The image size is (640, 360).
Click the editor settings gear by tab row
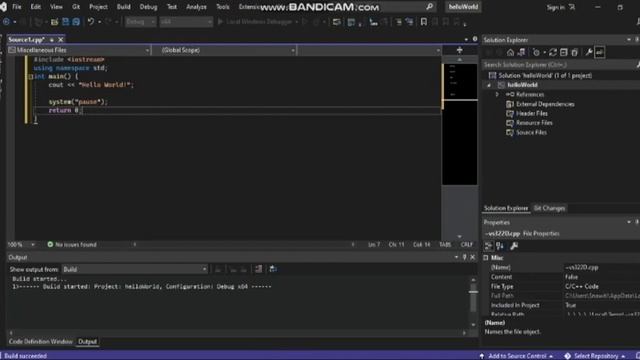[x=475, y=39]
